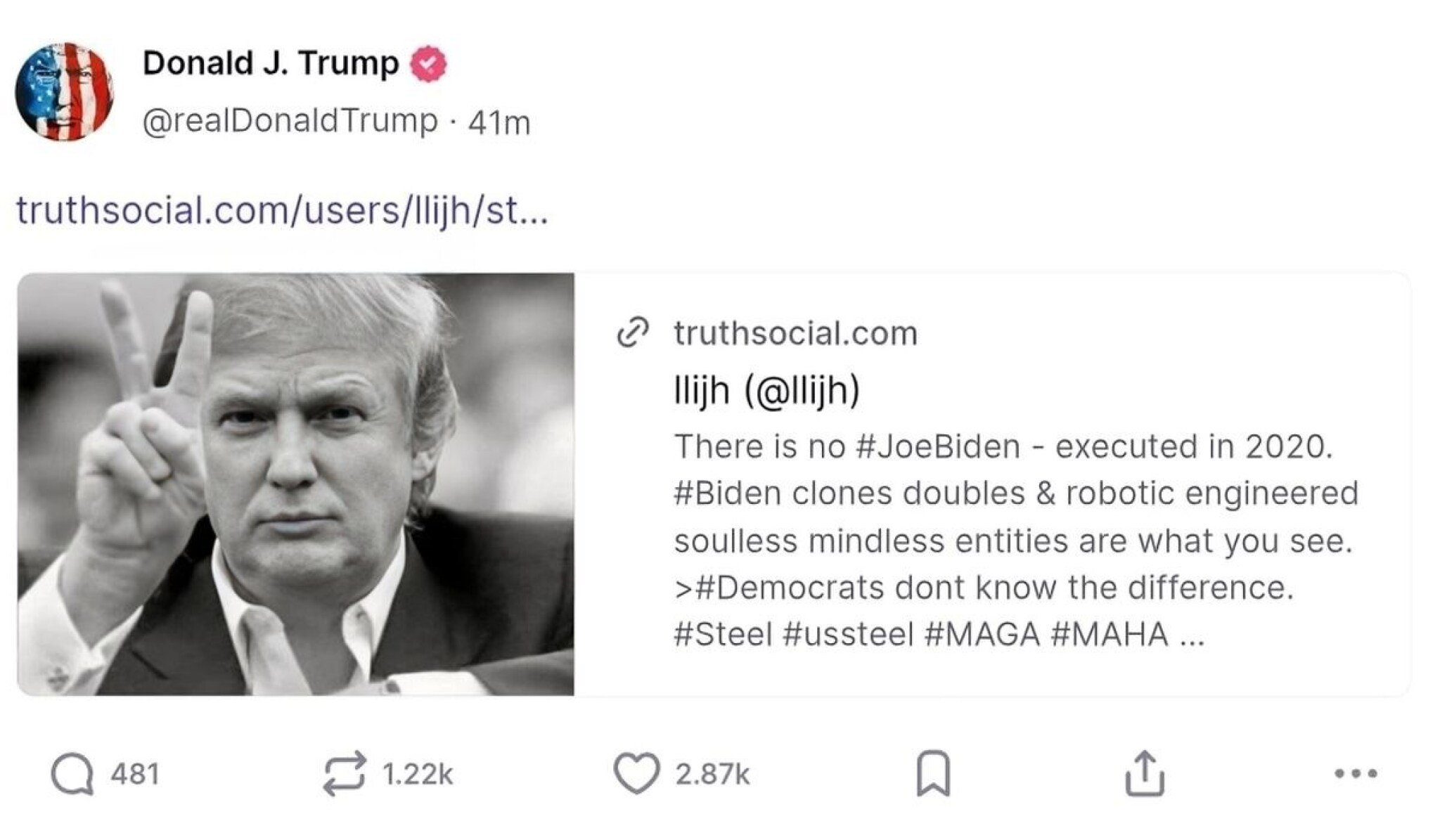Viewport: 1440px width, 840px height.
Task: Open the "llijh (@llijh)" card title
Action: tap(766, 390)
